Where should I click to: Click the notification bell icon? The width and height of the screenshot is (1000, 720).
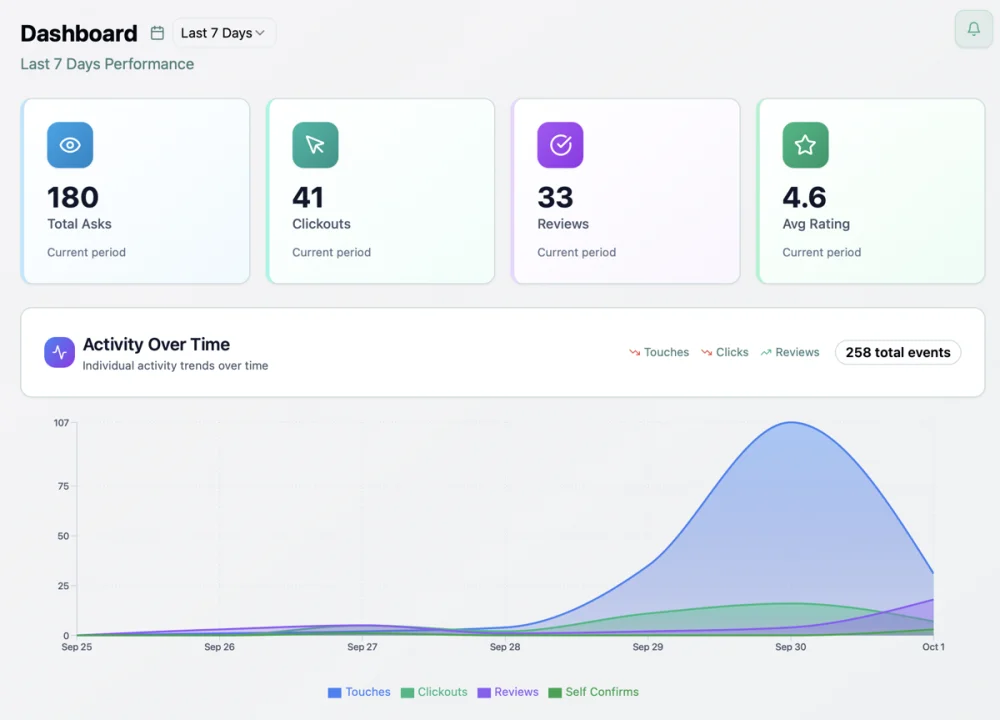point(973,29)
